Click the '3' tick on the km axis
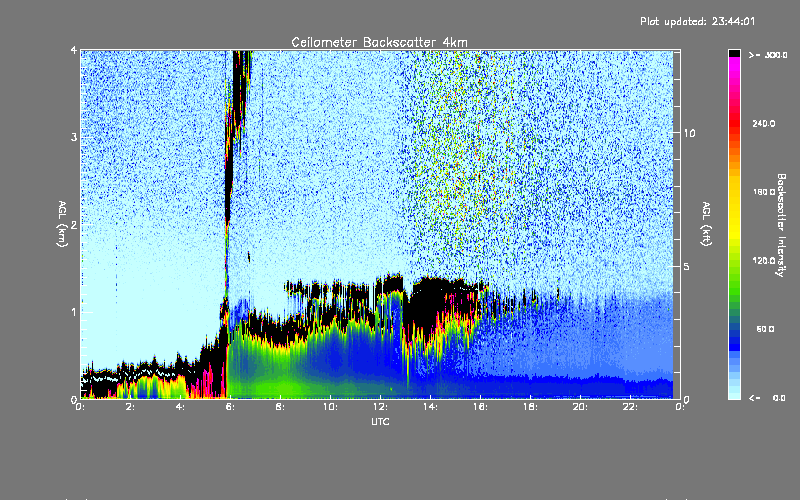This screenshot has height=500, width=800. pos(74,138)
